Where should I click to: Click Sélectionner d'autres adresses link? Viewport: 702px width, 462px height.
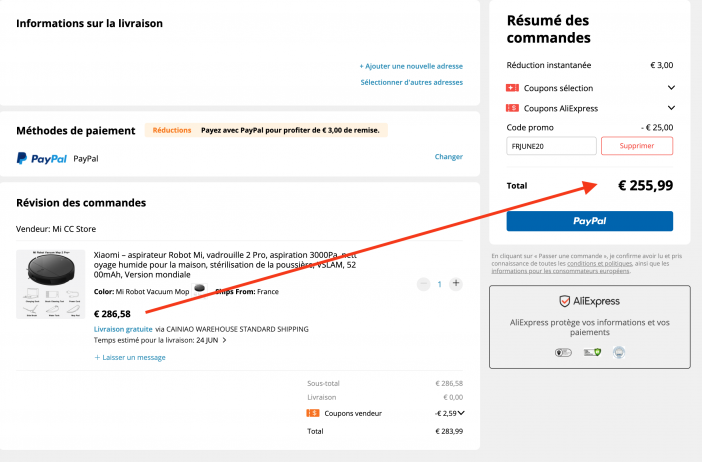click(411, 82)
